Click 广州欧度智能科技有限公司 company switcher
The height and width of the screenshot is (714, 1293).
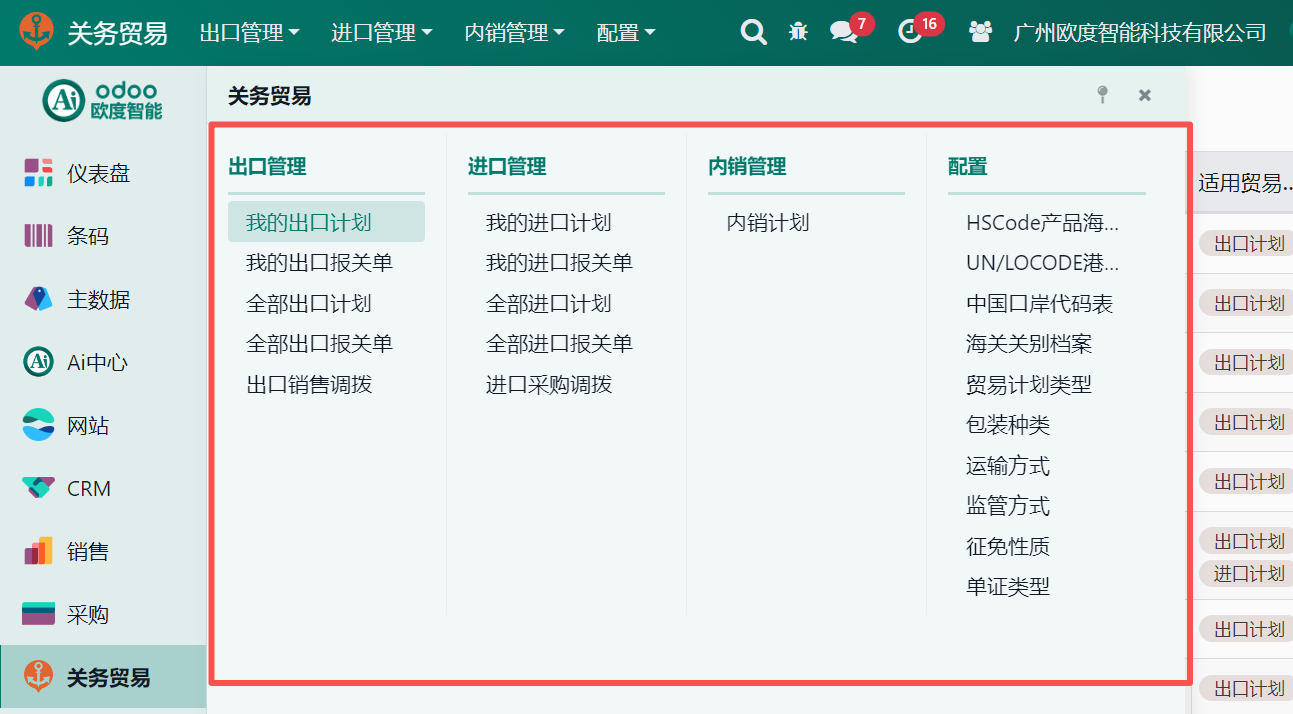click(x=1140, y=32)
